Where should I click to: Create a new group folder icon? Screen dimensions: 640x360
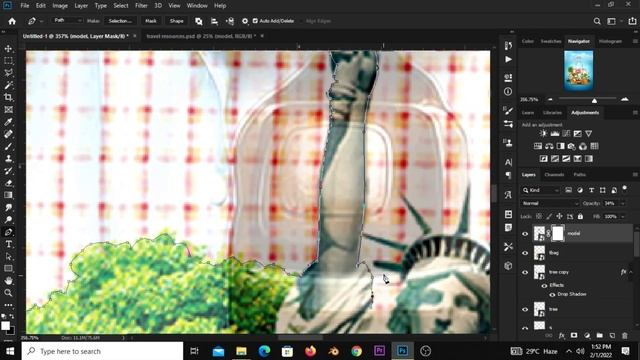tap(599, 336)
